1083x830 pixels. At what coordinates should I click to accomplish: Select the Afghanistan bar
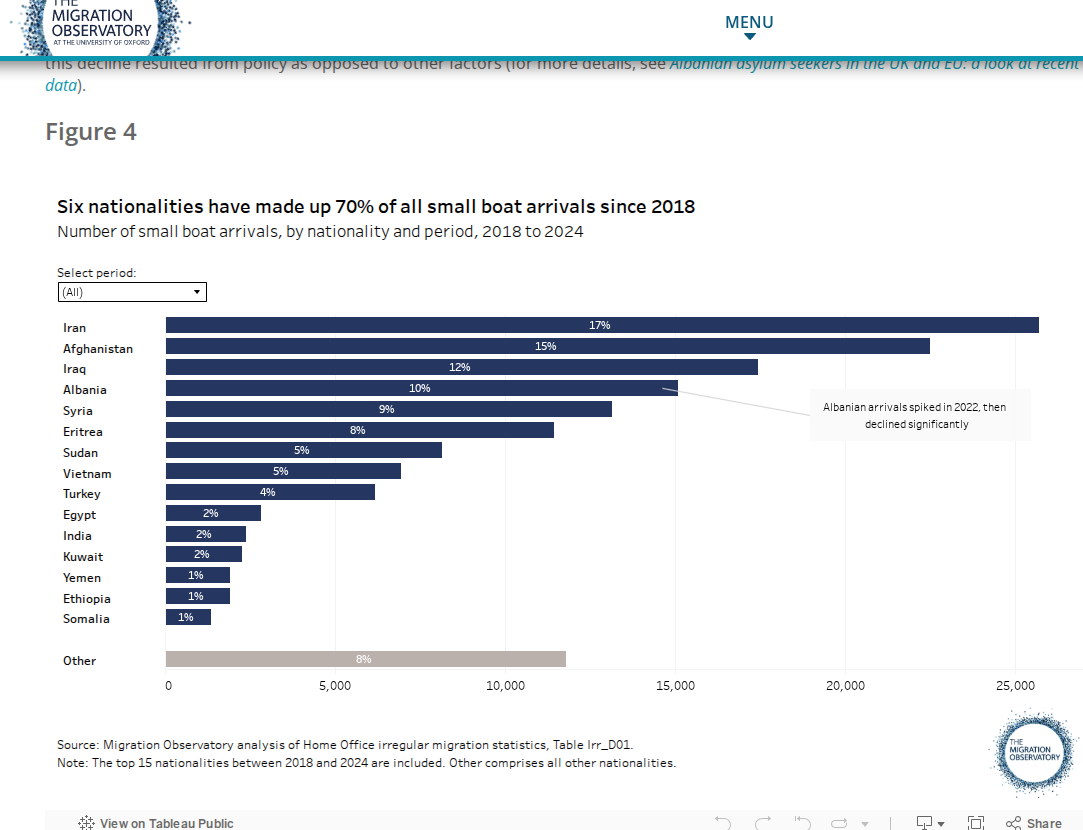548,346
